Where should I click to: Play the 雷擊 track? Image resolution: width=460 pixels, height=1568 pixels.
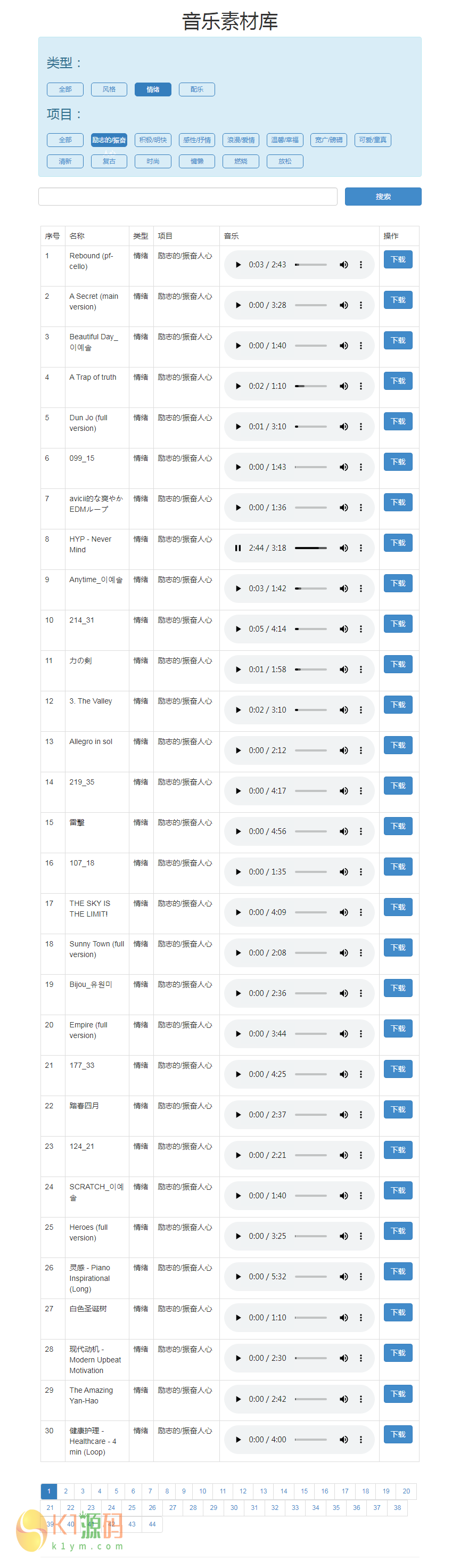(x=238, y=831)
